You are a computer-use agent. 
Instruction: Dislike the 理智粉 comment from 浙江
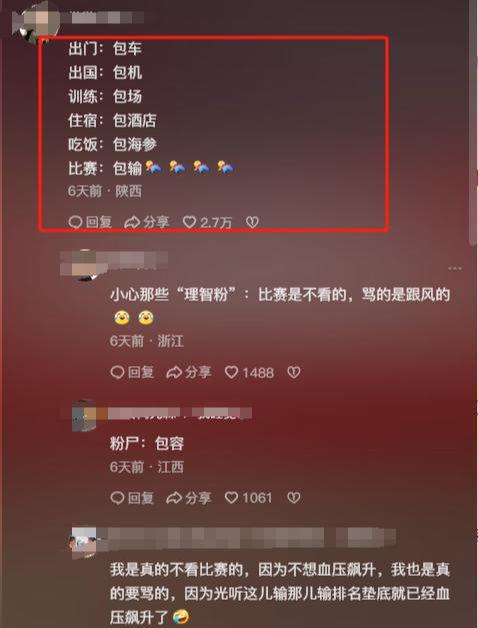point(294,373)
